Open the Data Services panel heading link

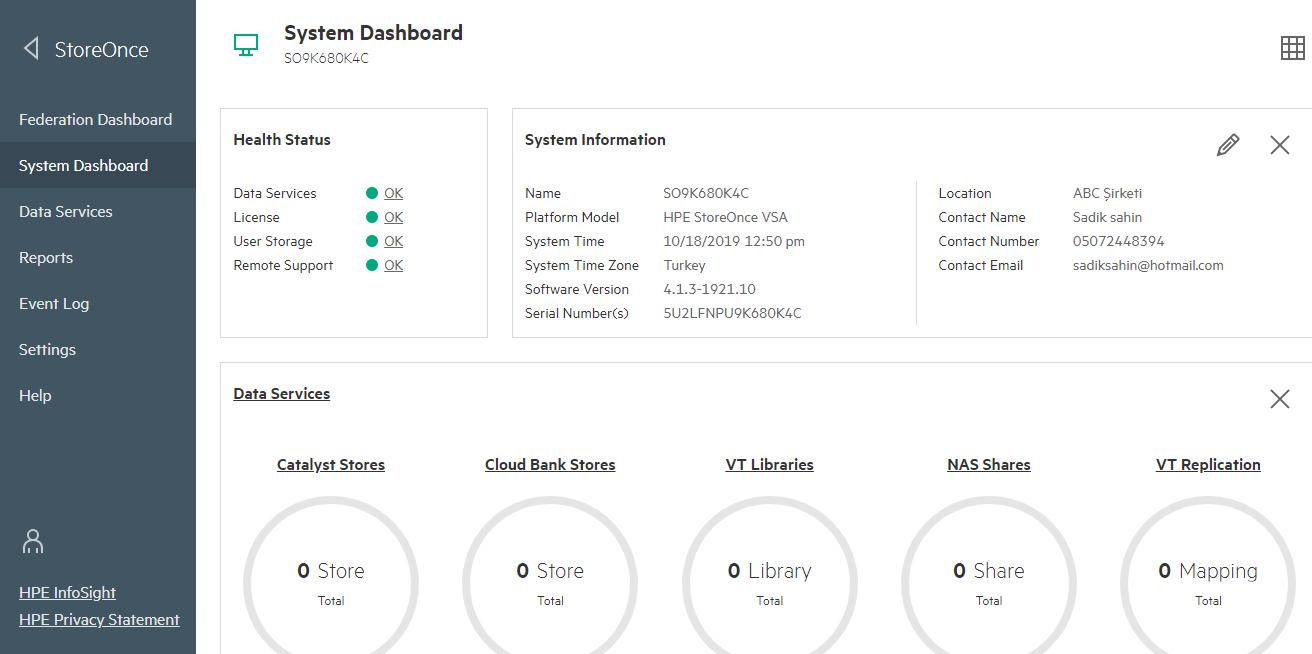click(281, 394)
